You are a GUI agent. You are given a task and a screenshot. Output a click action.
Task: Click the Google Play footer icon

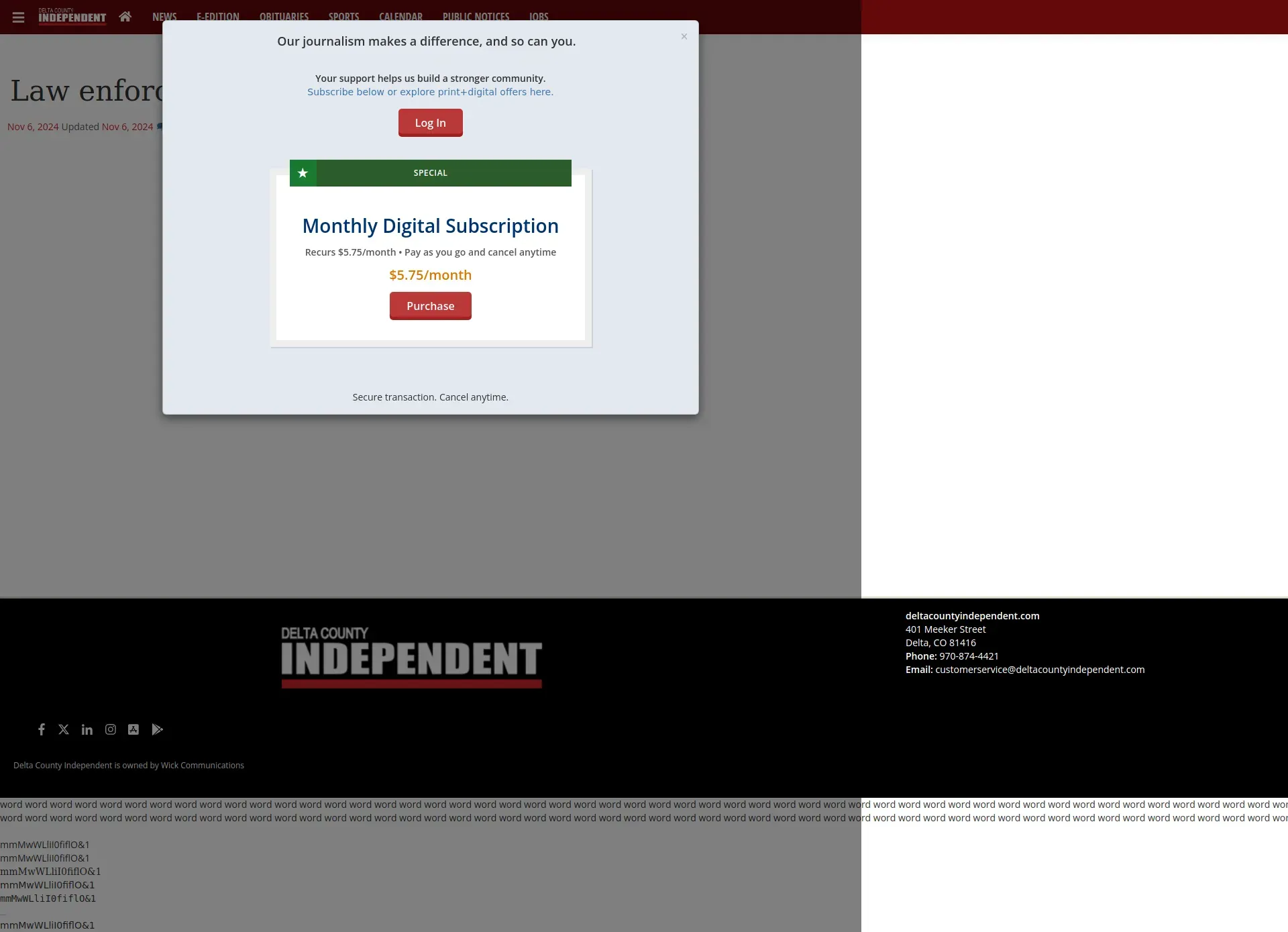pos(157,729)
